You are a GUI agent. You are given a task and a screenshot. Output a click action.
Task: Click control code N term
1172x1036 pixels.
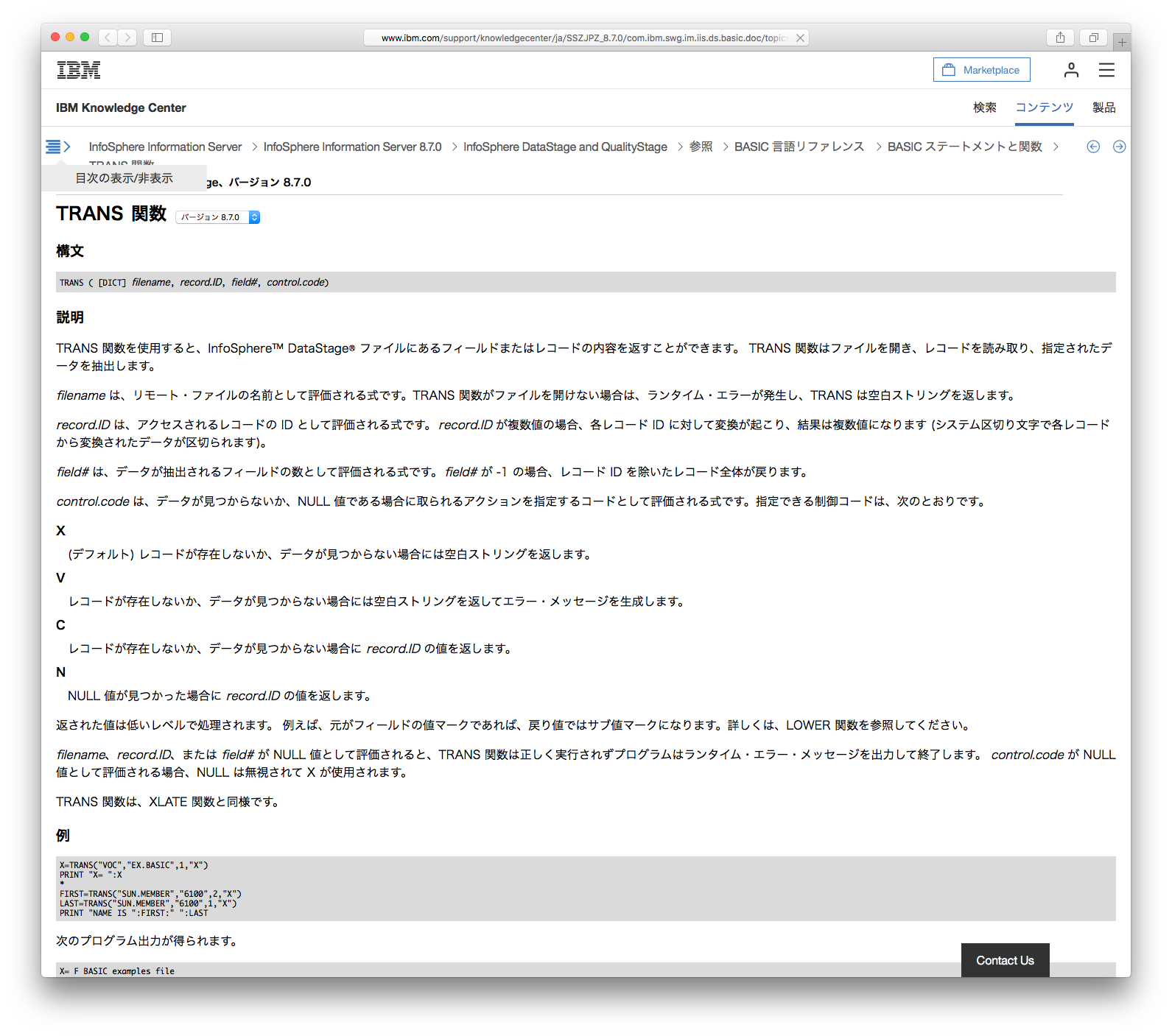(60, 672)
